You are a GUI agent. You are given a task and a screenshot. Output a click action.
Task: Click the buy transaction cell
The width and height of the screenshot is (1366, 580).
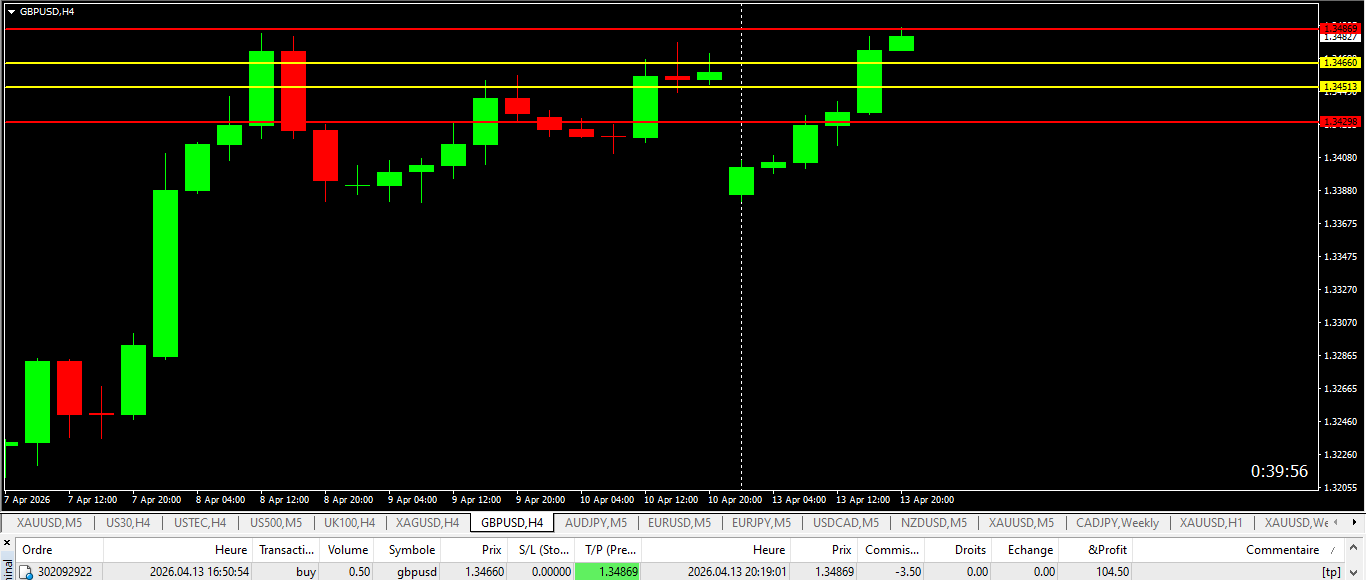tap(306, 572)
